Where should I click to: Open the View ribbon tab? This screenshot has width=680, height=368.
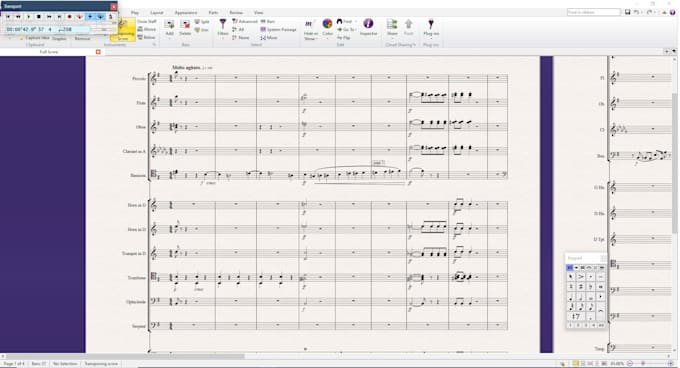pos(258,13)
